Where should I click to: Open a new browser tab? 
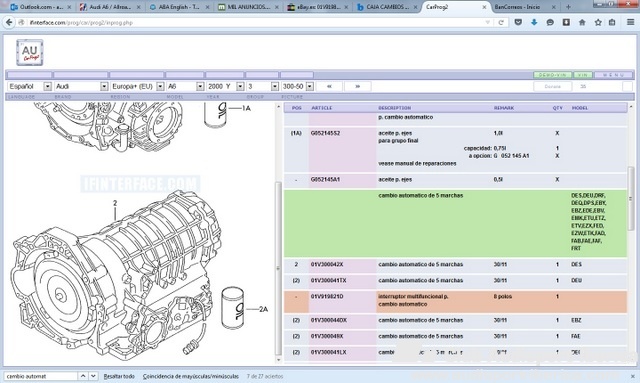click(x=568, y=7)
